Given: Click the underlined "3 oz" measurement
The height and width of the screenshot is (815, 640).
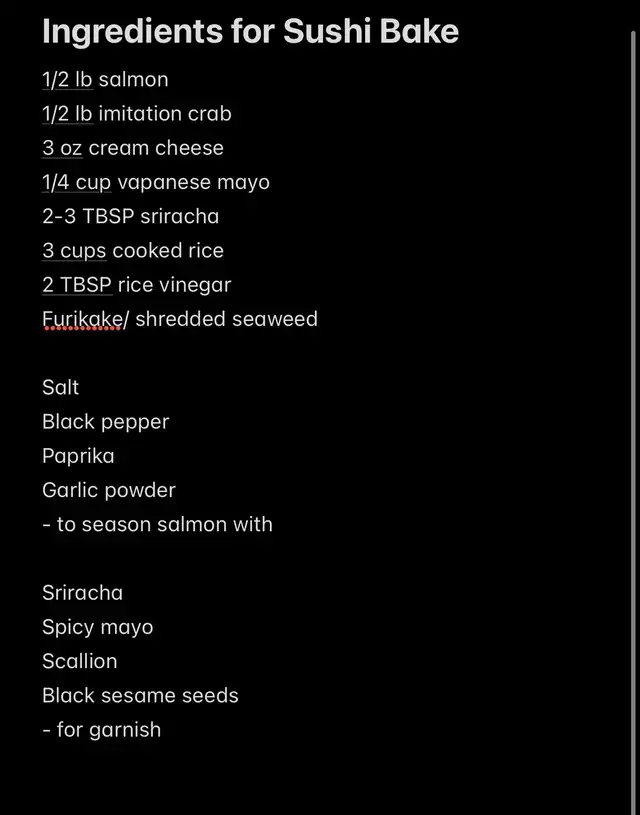Looking at the screenshot, I should click(62, 148).
